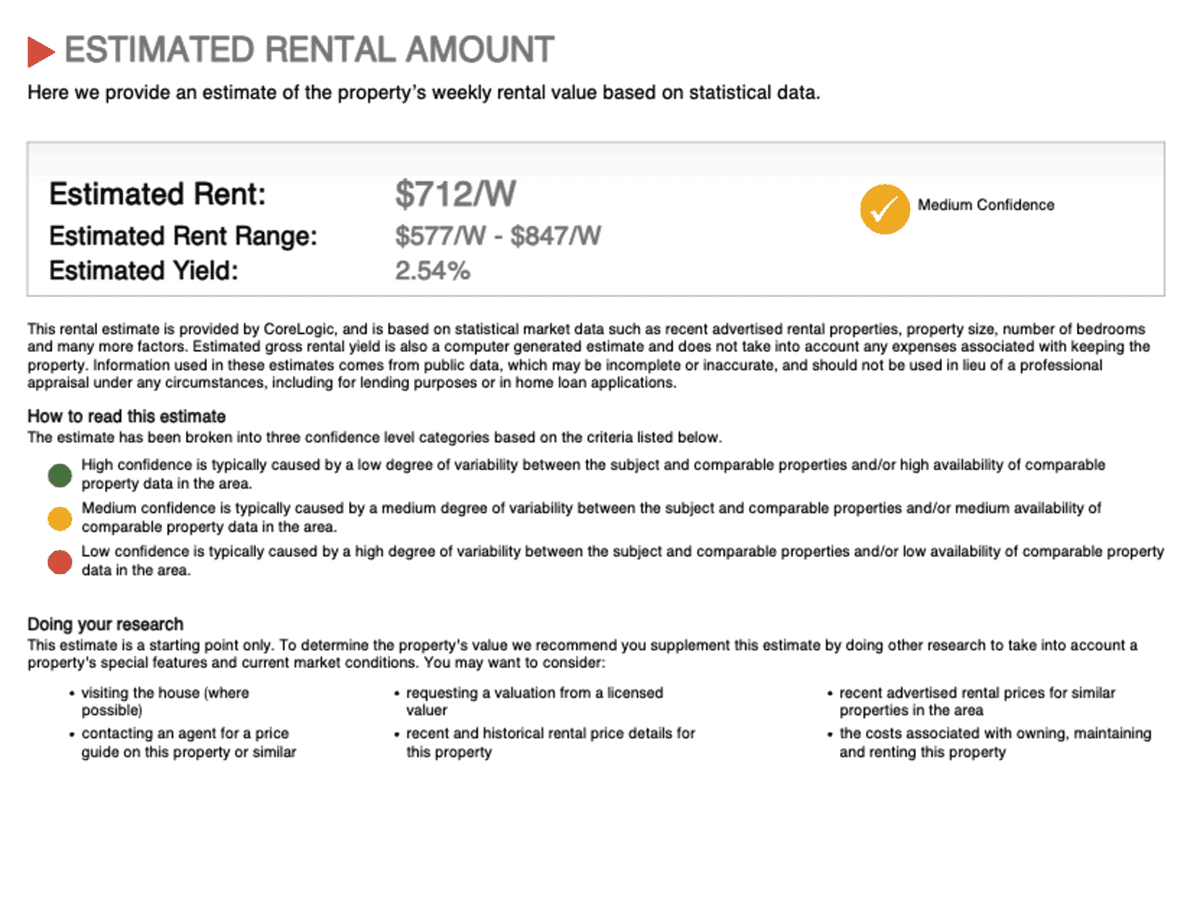Click the red triangle beside Estimated Rental Amount
Viewport: 1200px width, 900px height.
coord(41,51)
